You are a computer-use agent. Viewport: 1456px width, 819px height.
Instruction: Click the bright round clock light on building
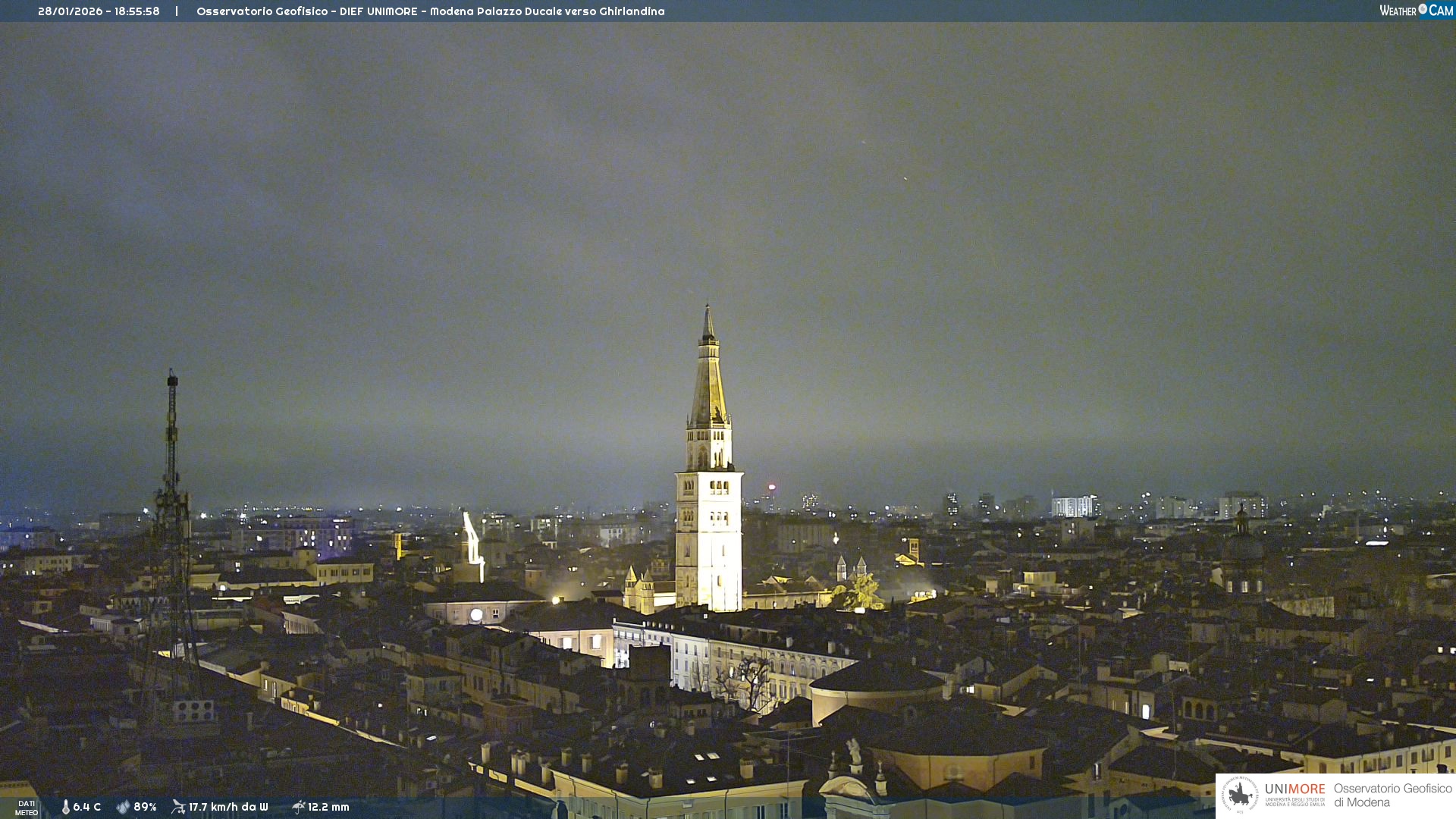(x=476, y=615)
